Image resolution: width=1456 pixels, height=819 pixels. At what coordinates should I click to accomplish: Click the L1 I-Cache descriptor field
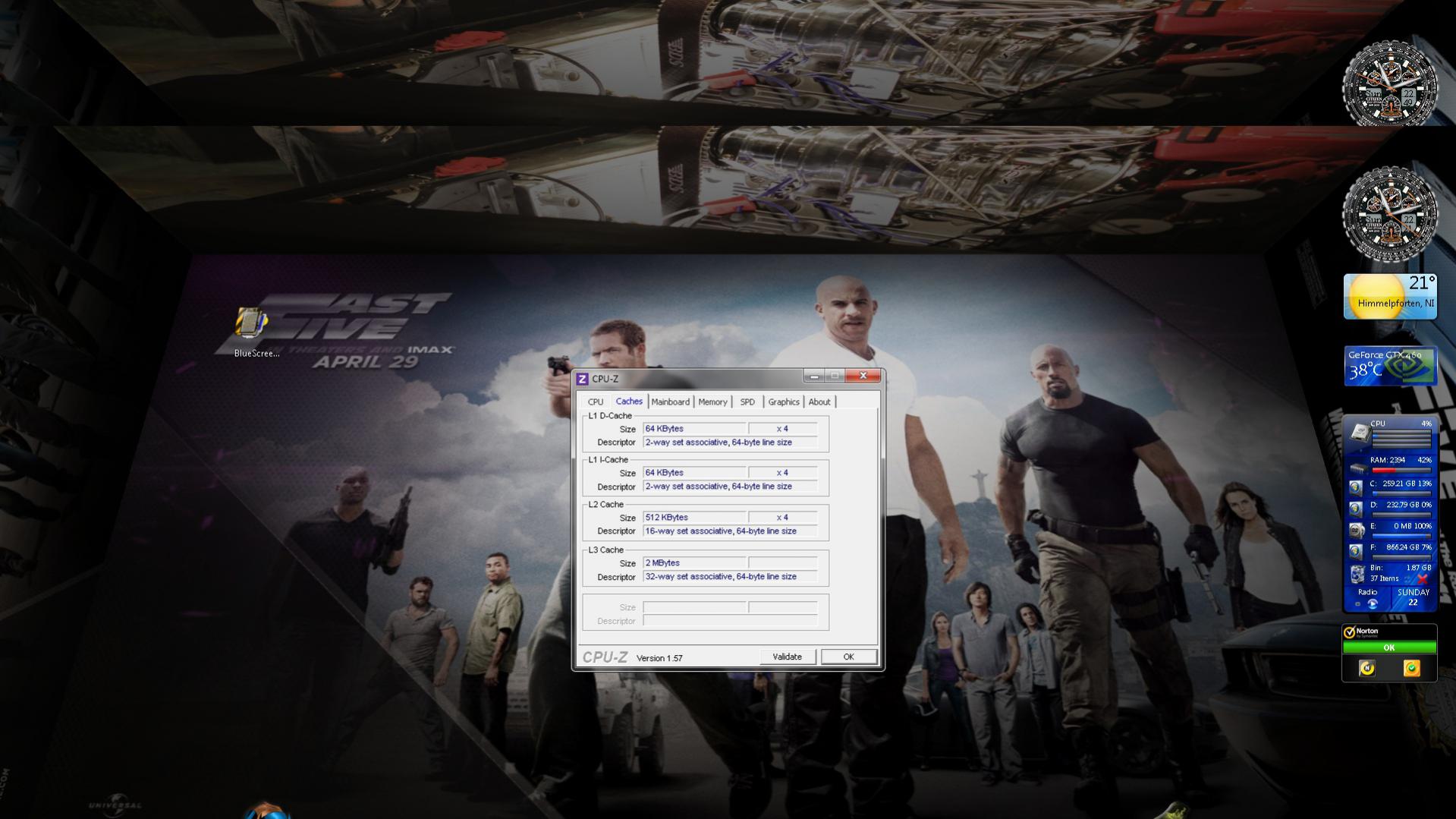click(x=730, y=487)
